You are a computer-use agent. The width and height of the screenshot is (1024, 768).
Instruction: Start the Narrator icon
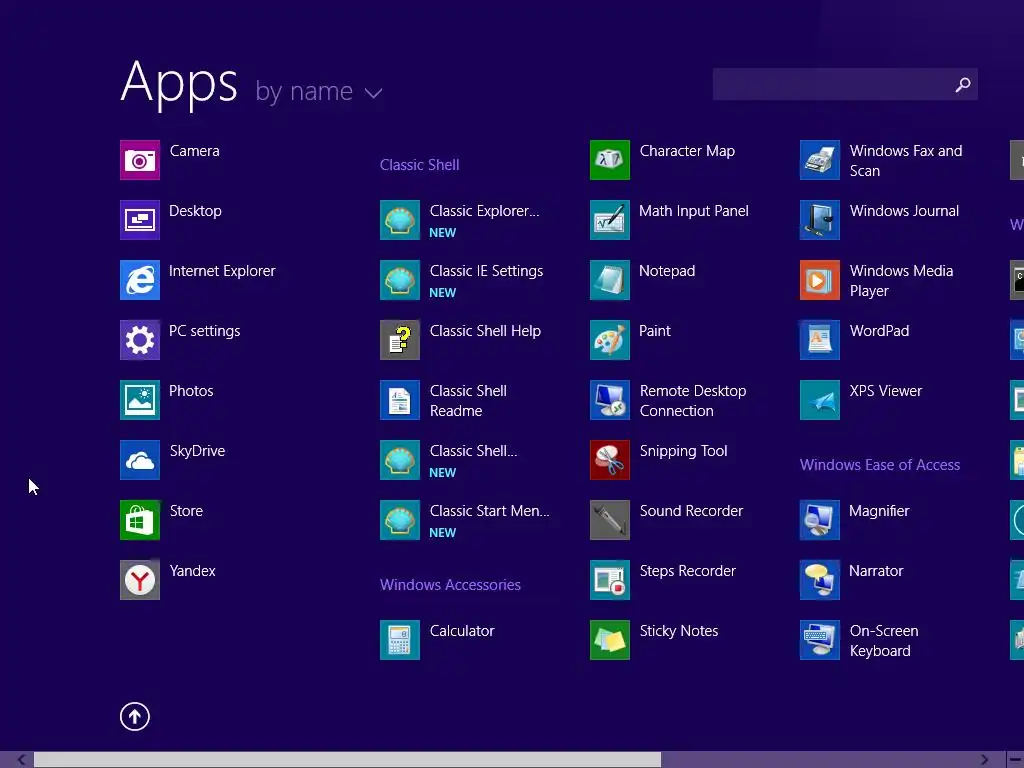click(820, 580)
